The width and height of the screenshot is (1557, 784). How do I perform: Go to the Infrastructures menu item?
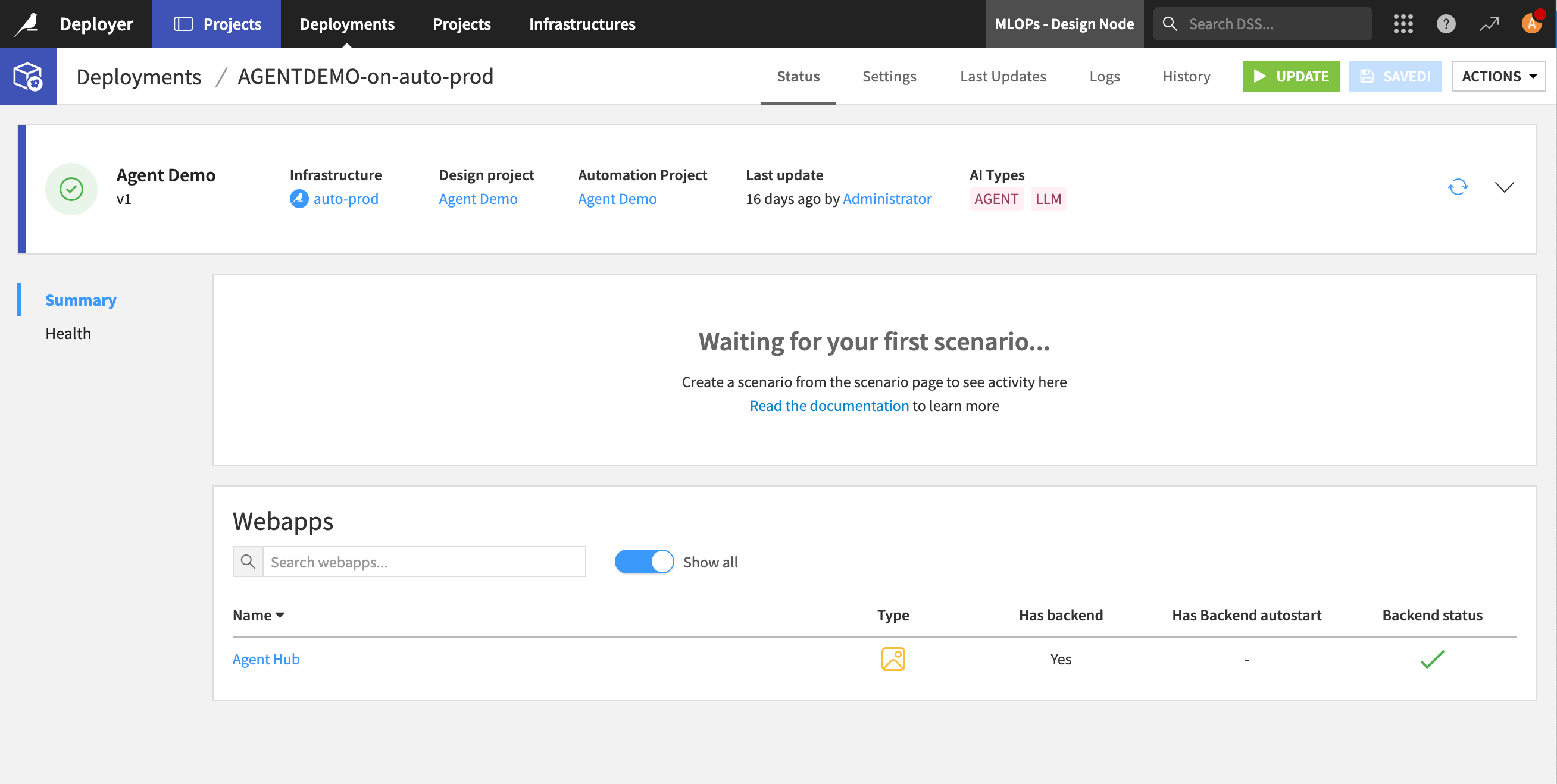[582, 24]
